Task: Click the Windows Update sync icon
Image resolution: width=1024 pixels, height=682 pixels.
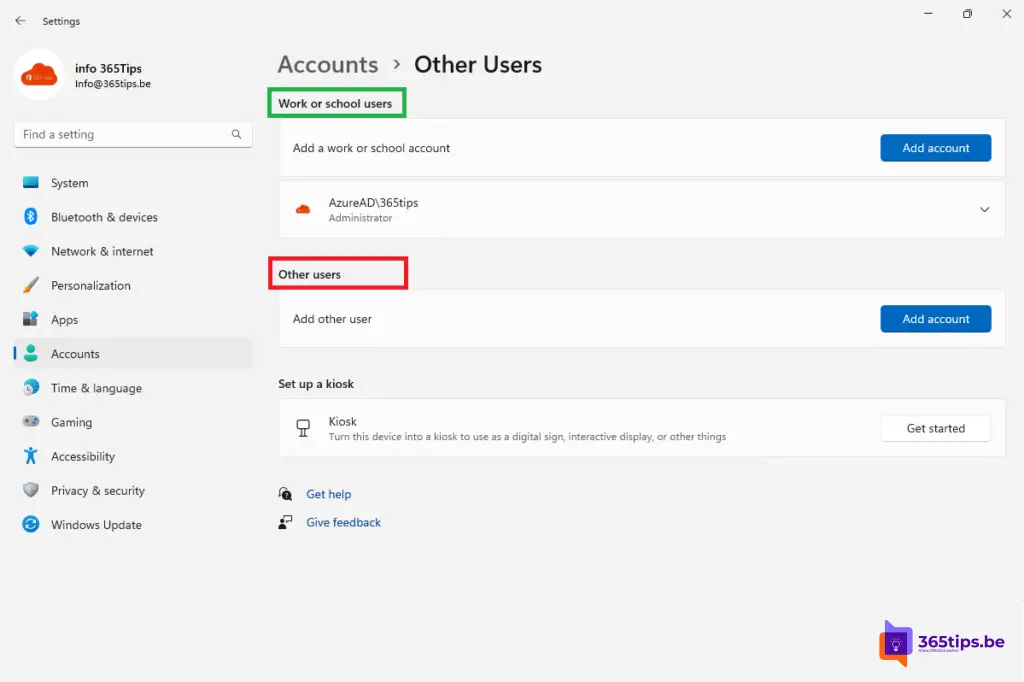Action: tap(31, 525)
